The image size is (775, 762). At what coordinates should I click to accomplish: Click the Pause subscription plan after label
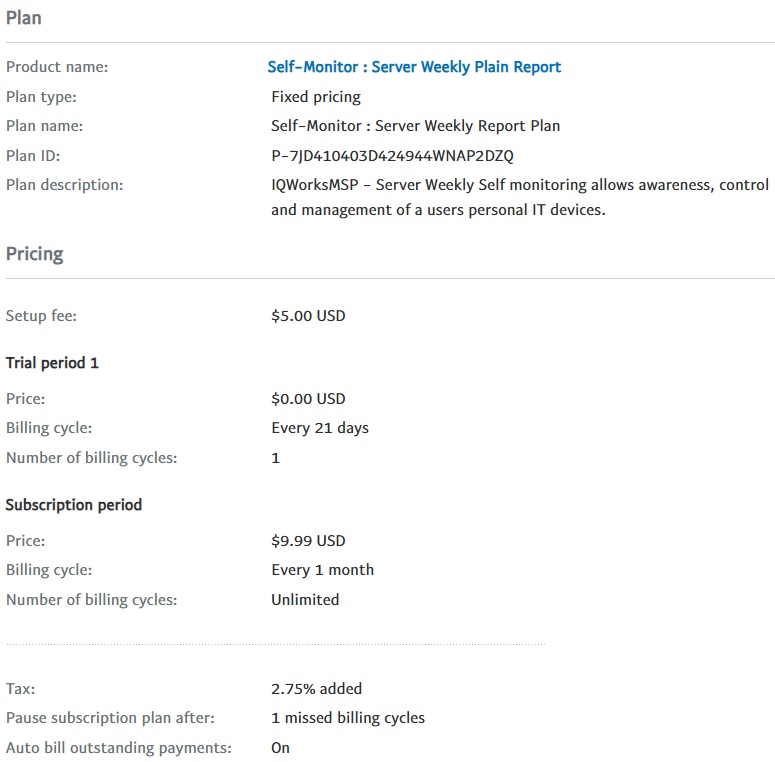click(x=110, y=718)
